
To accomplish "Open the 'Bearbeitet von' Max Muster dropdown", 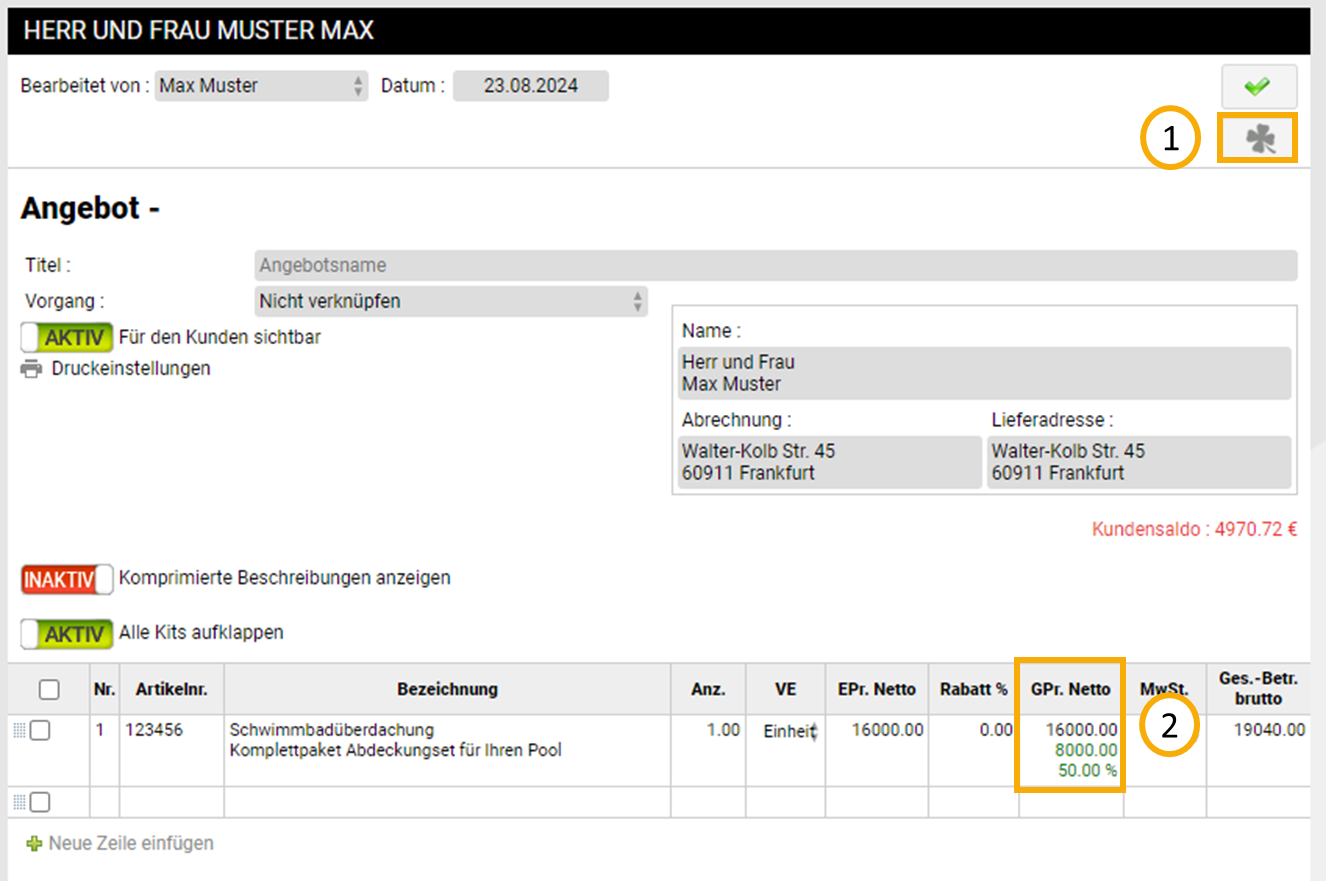I will pyautogui.click(x=262, y=86).
